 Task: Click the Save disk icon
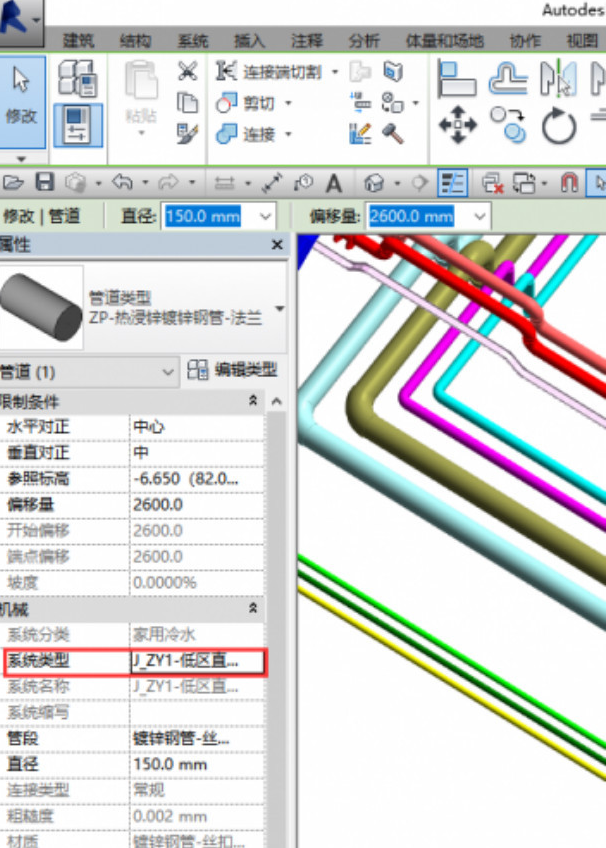pyautogui.click(x=44, y=183)
